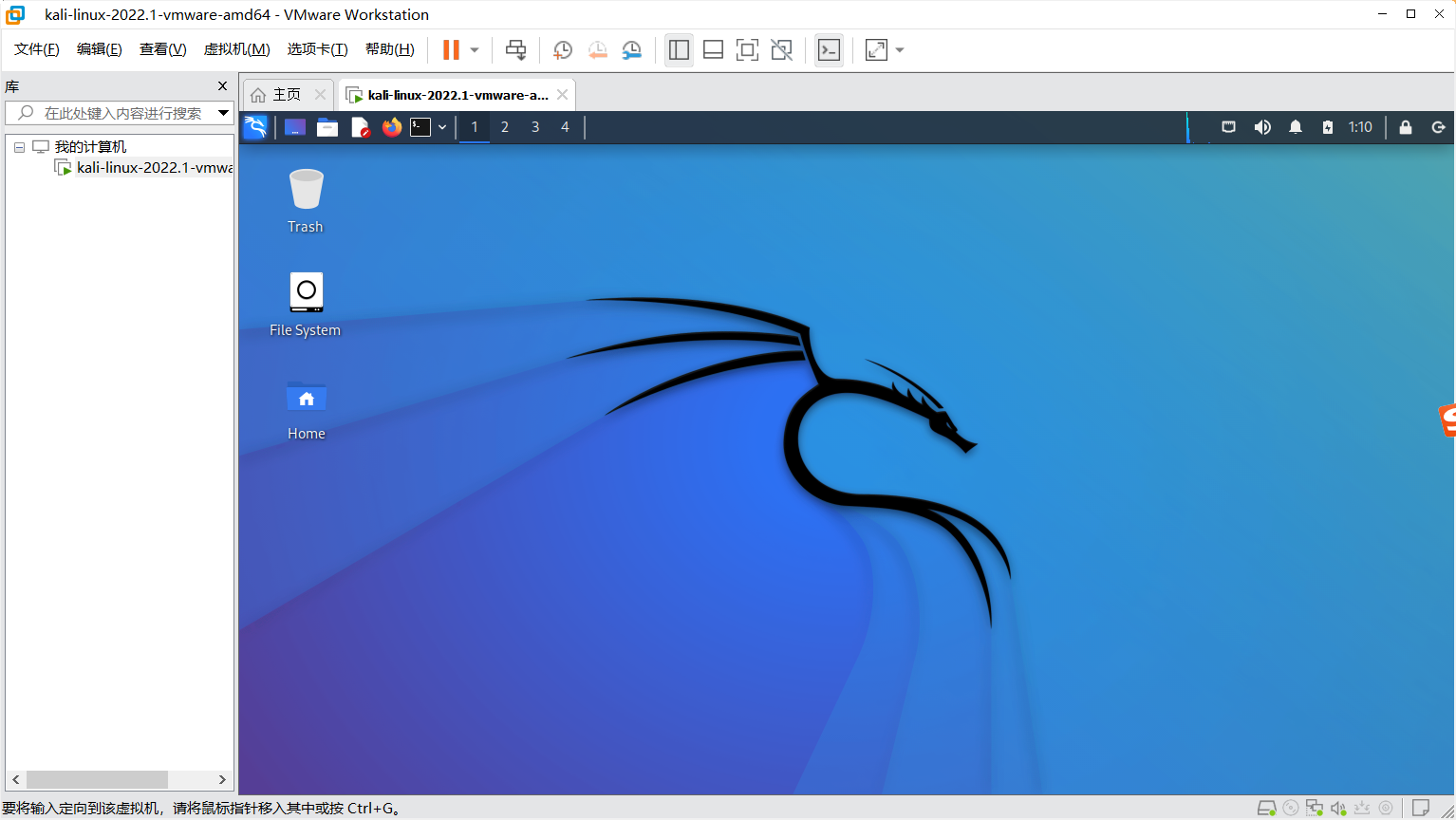This screenshot has height=820, width=1456.
Task: Open the power options arrow beside pause
Action: point(475,50)
